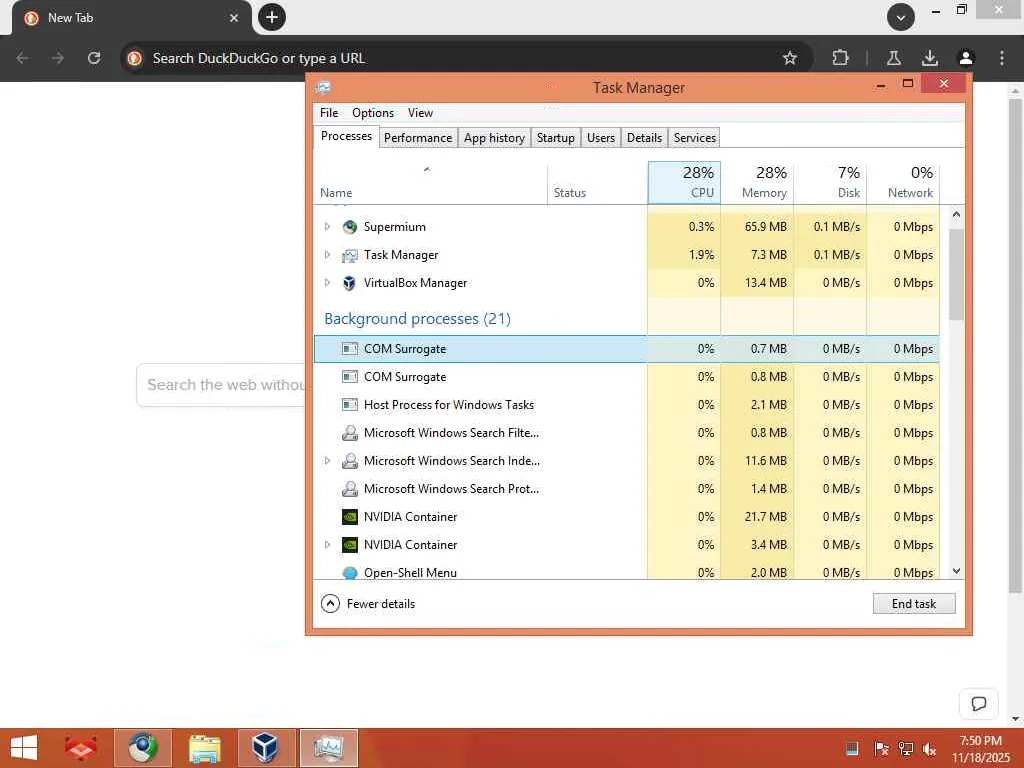Screen dimensions: 1024x768
Task: Open the Options menu in Task Manager
Action: (373, 113)
